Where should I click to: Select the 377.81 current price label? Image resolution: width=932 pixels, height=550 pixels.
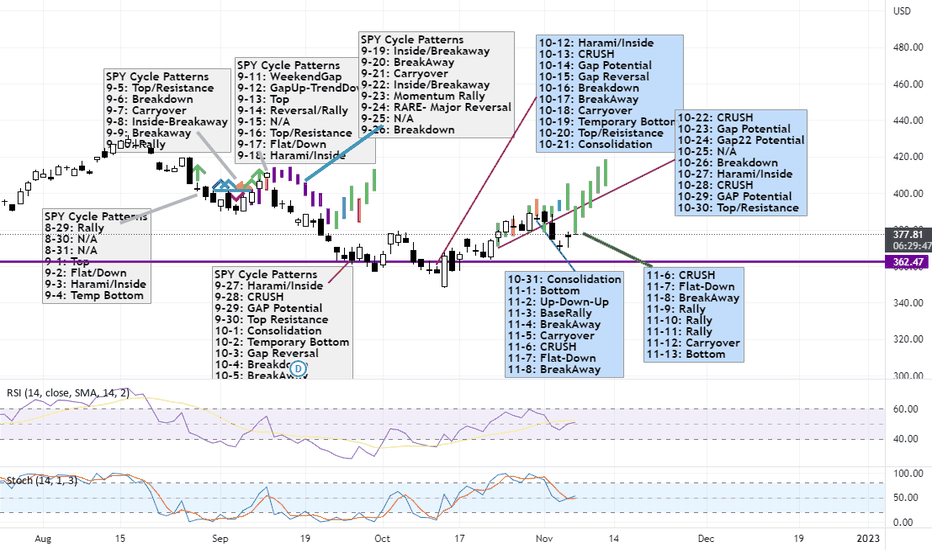click(908, 235)
